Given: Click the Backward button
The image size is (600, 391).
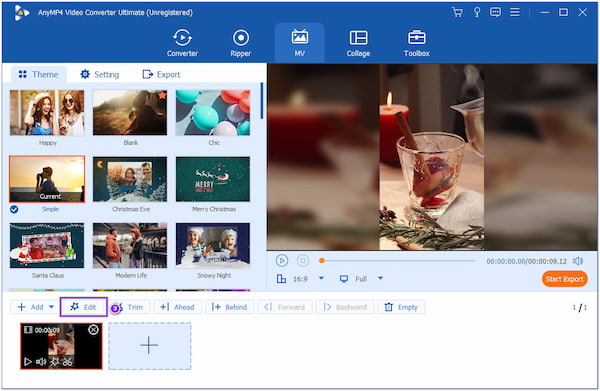Looking at the screenshot, I should tap(345, 307).
